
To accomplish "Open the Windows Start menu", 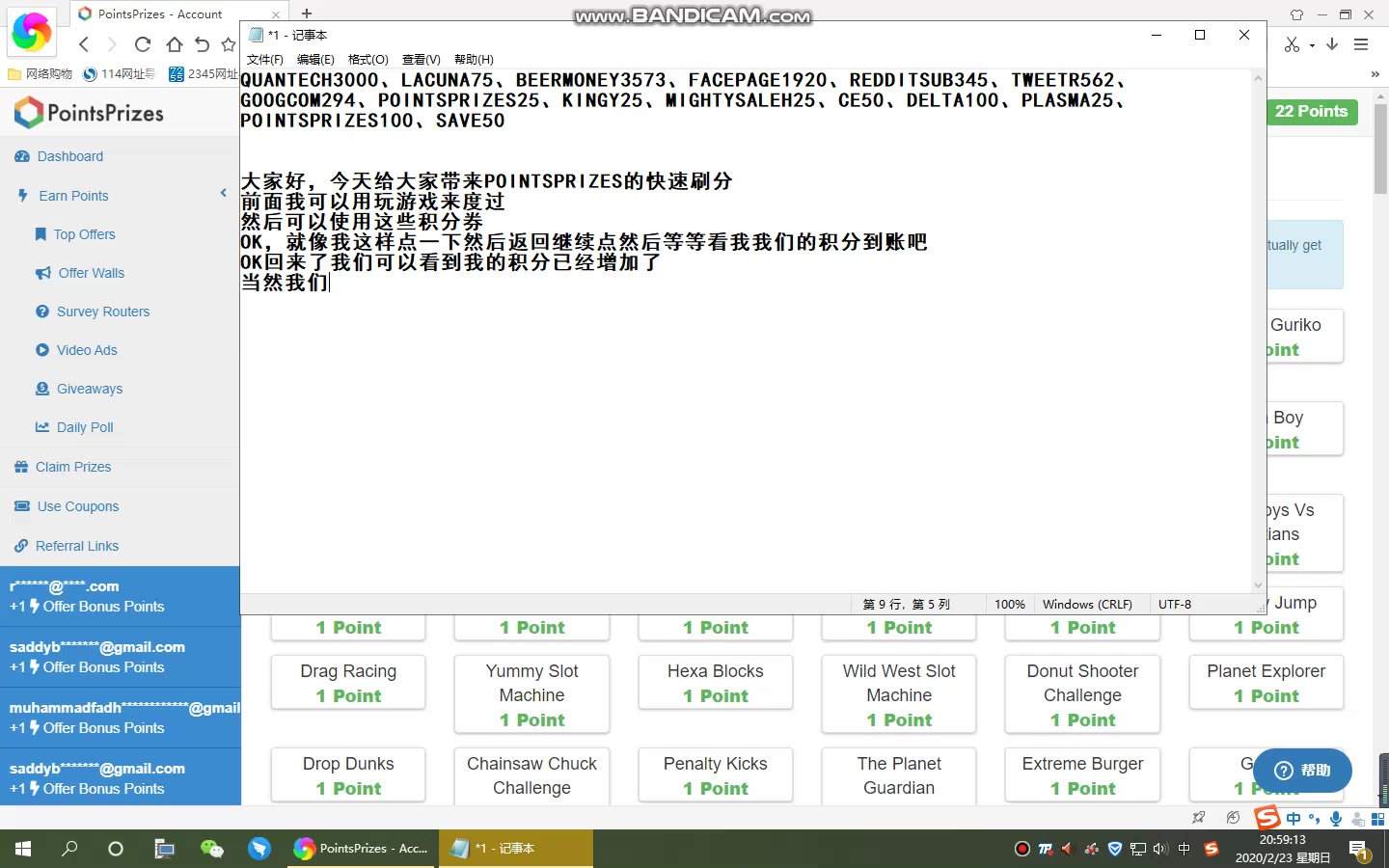I will [x=23, y=849].
